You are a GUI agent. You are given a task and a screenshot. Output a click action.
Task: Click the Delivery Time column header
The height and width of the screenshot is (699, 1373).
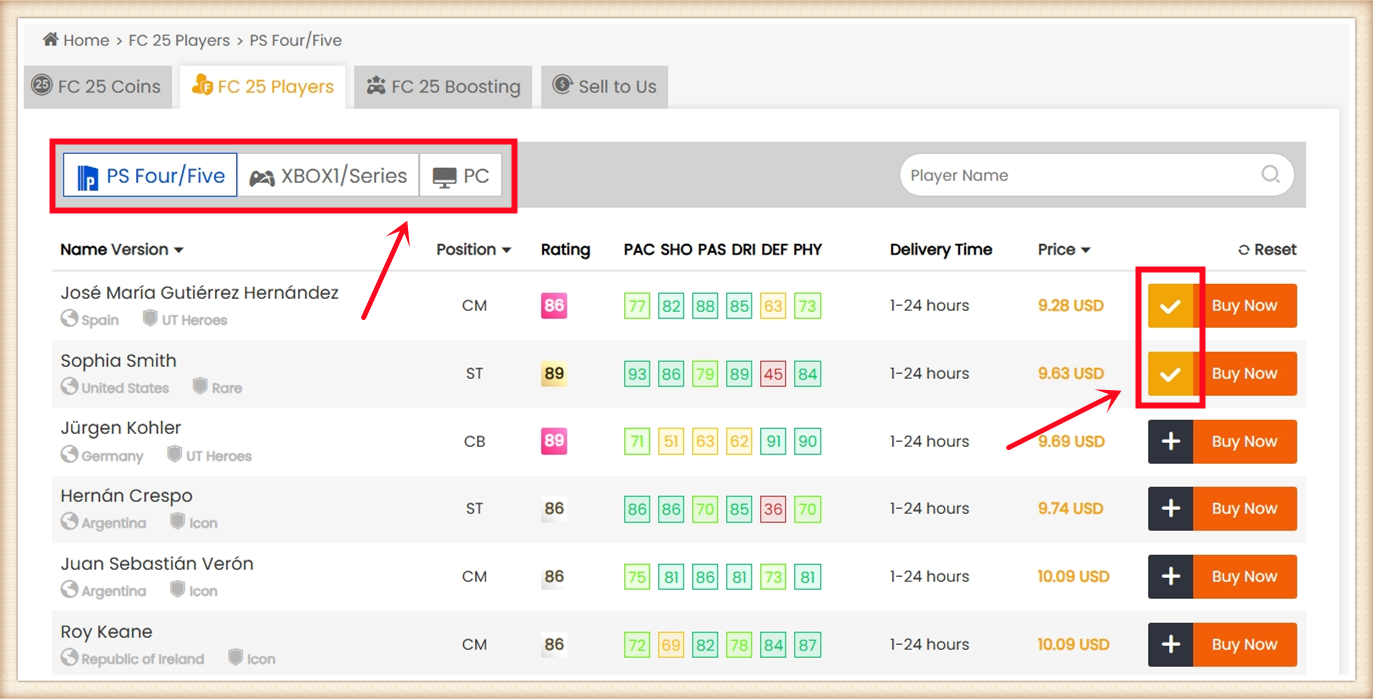click(941, 250)
